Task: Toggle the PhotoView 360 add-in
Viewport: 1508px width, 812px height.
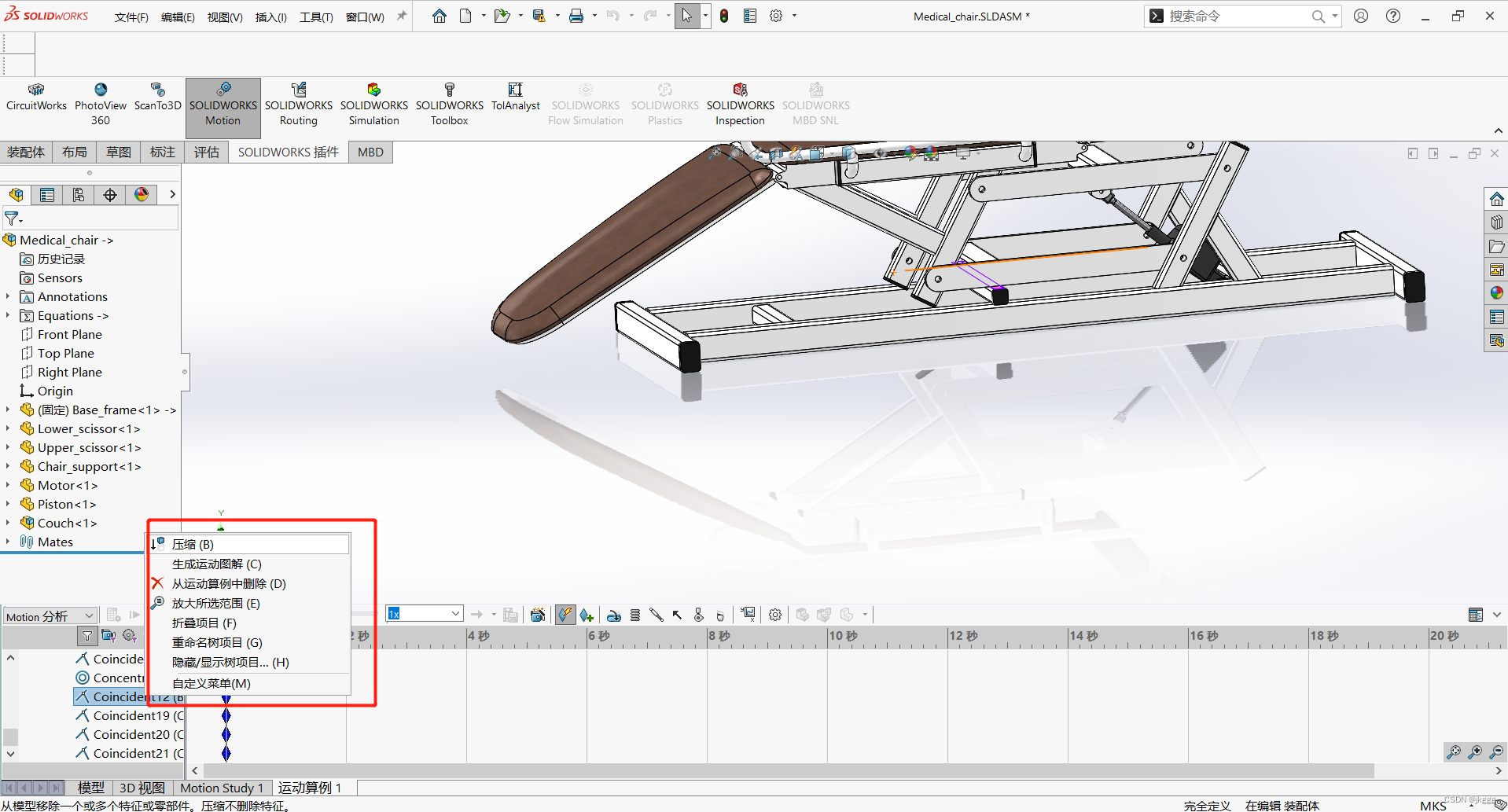Action: (x=101, y=105)
